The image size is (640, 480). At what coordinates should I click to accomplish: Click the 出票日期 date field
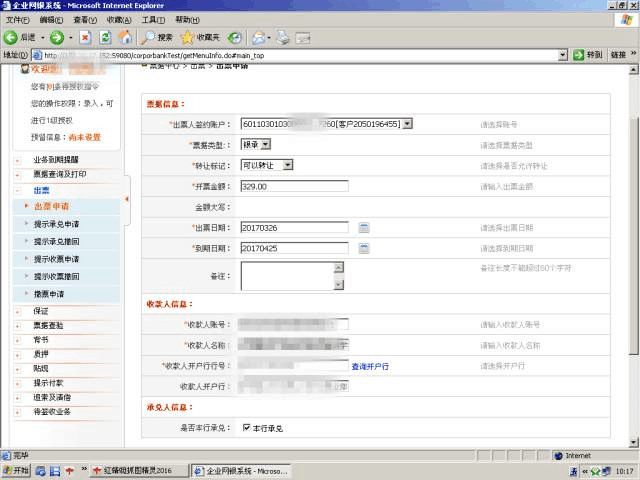click(294, 227)
